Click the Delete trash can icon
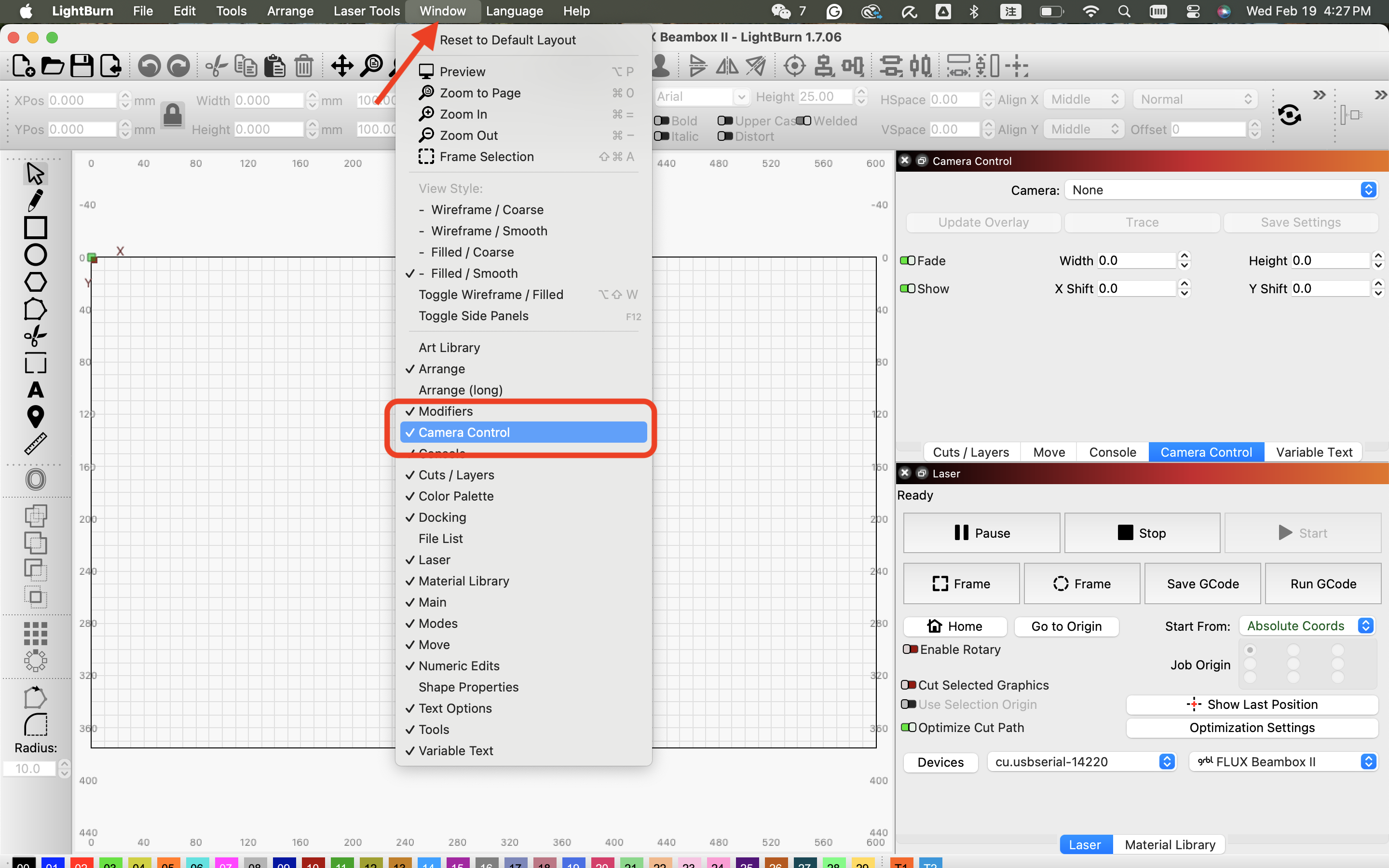Viewport: 1389px width, 868px height. coord(304,66)
